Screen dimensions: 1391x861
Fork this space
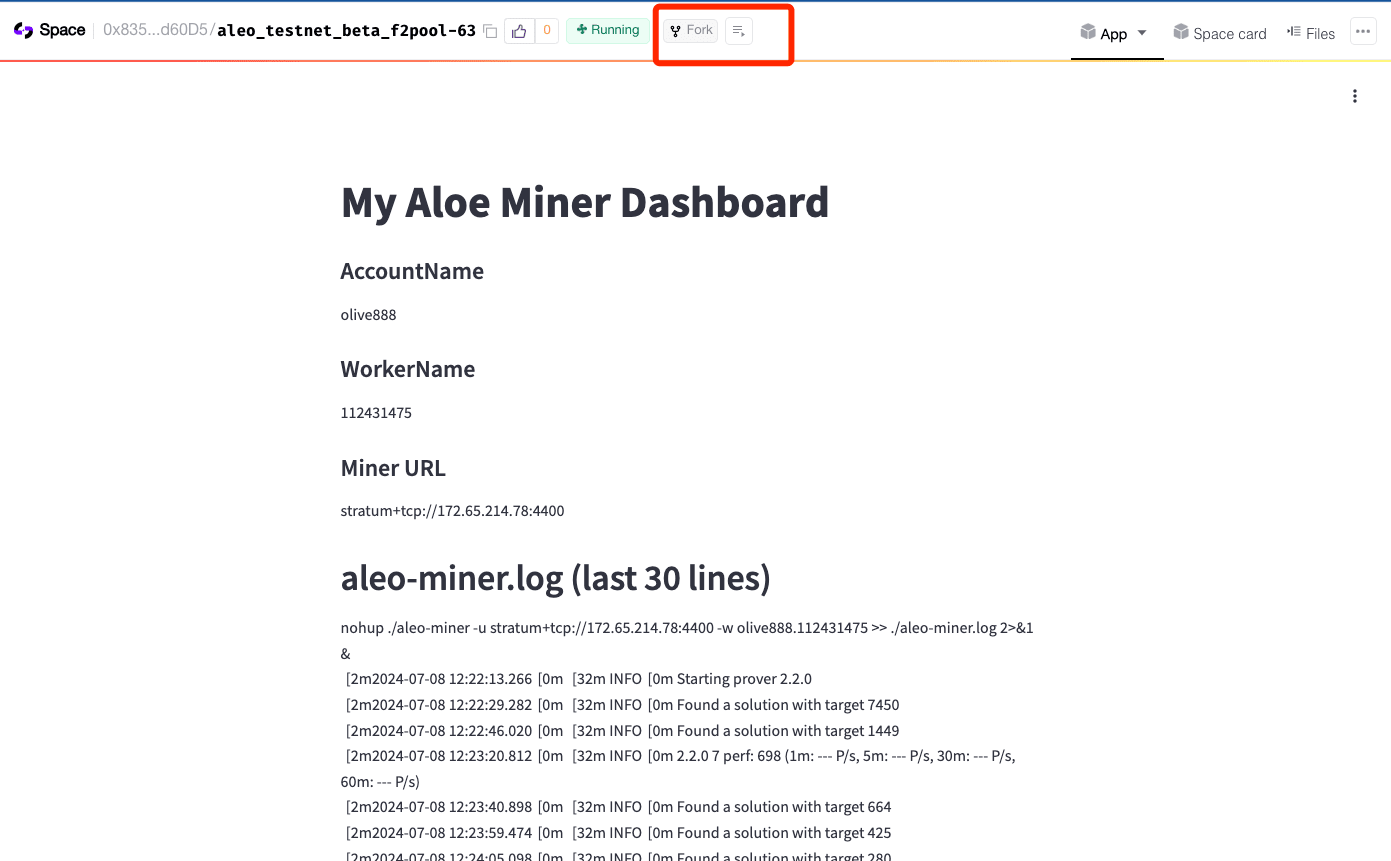pos(691,30)
